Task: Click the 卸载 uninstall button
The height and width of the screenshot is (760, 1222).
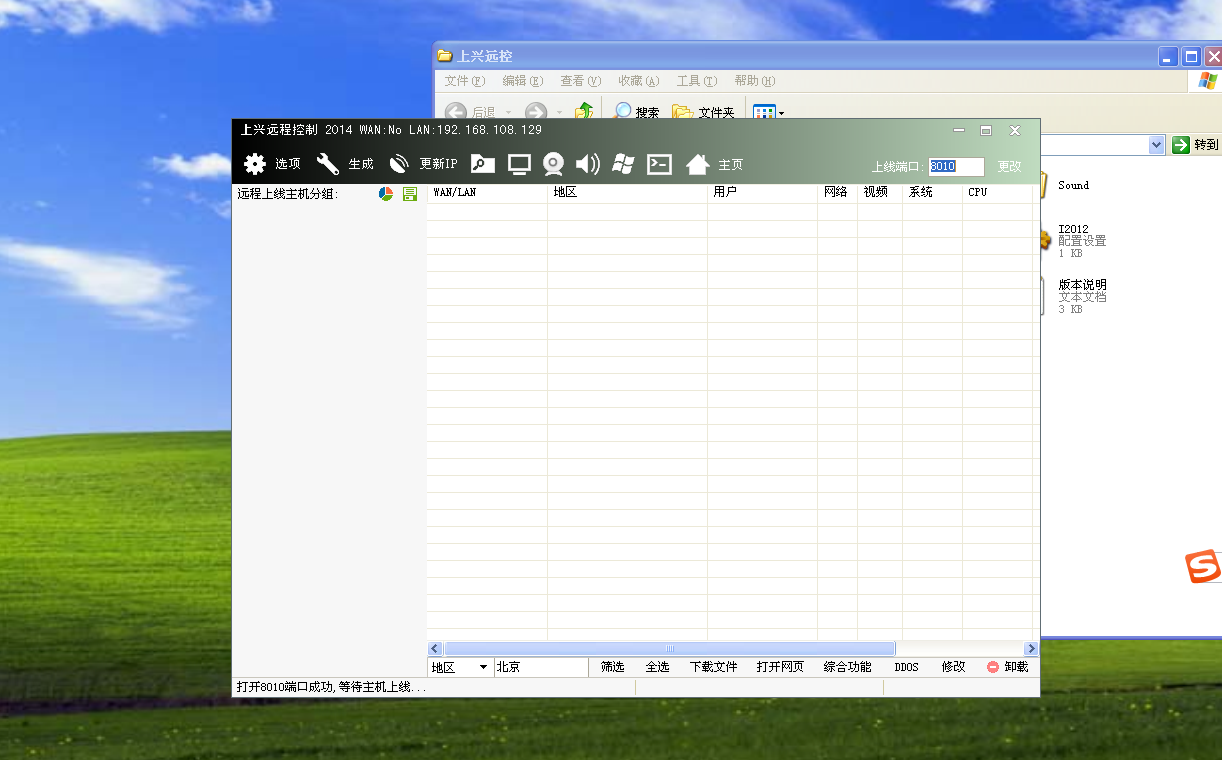Action: pyautogui.click(x=1008, y=667)
